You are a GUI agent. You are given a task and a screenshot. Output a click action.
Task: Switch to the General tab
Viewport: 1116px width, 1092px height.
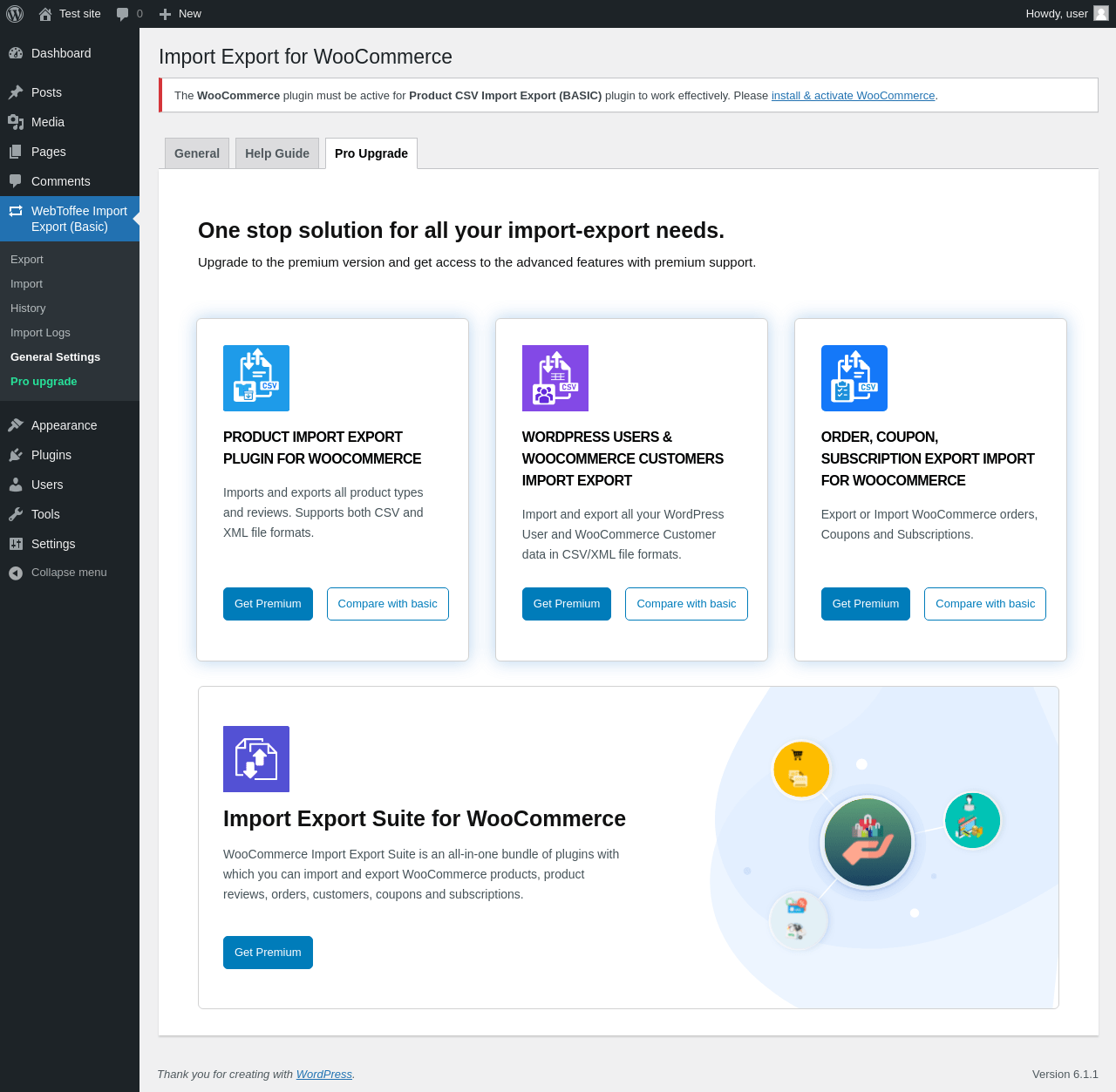click(197, 153)
